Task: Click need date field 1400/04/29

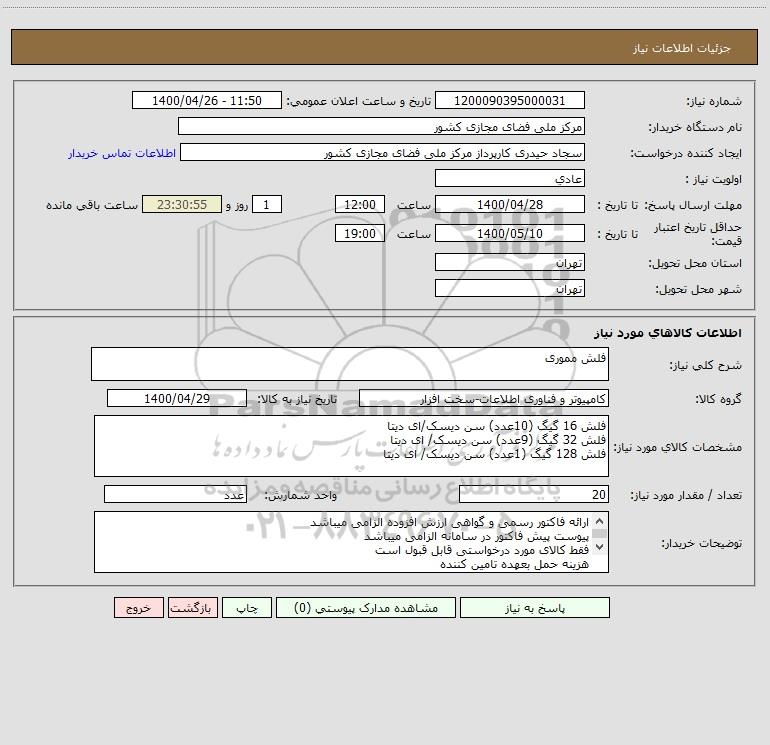Action: pyautogui.click(x=177, y=398)
